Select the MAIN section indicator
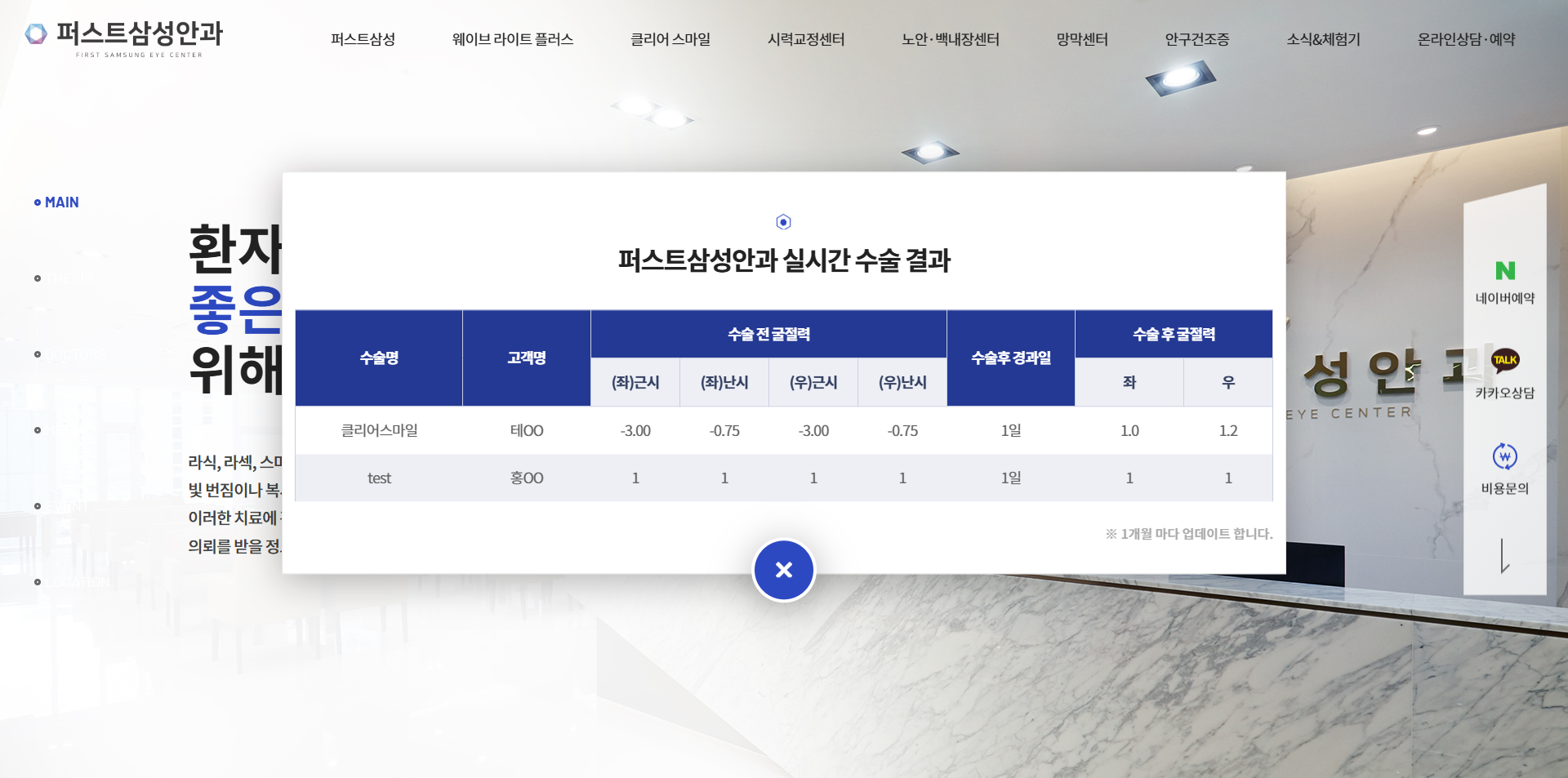The height and width of the screenshot is (778, 1568). [56, 202]
